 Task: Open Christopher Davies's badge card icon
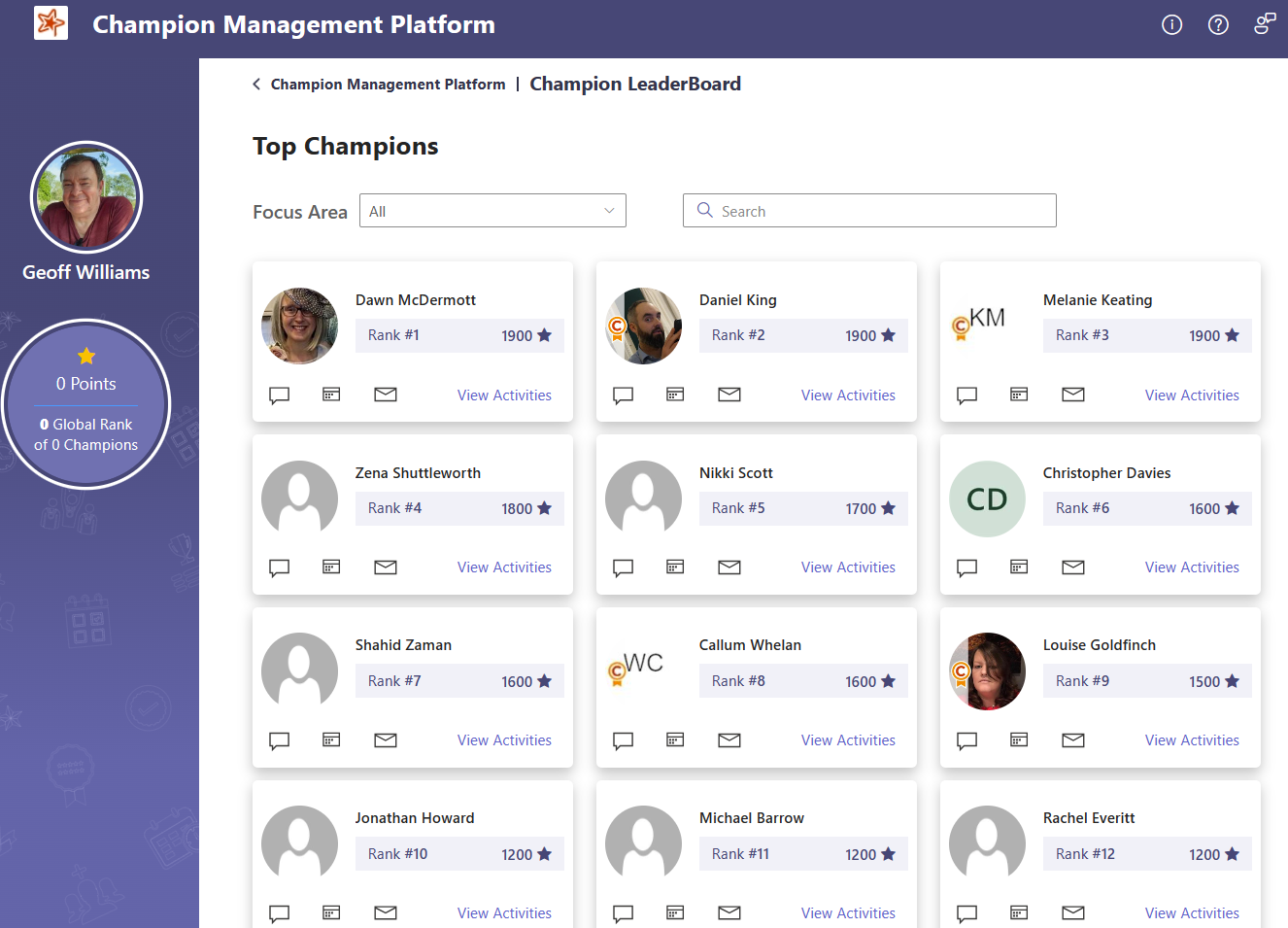pos(1018,567)
